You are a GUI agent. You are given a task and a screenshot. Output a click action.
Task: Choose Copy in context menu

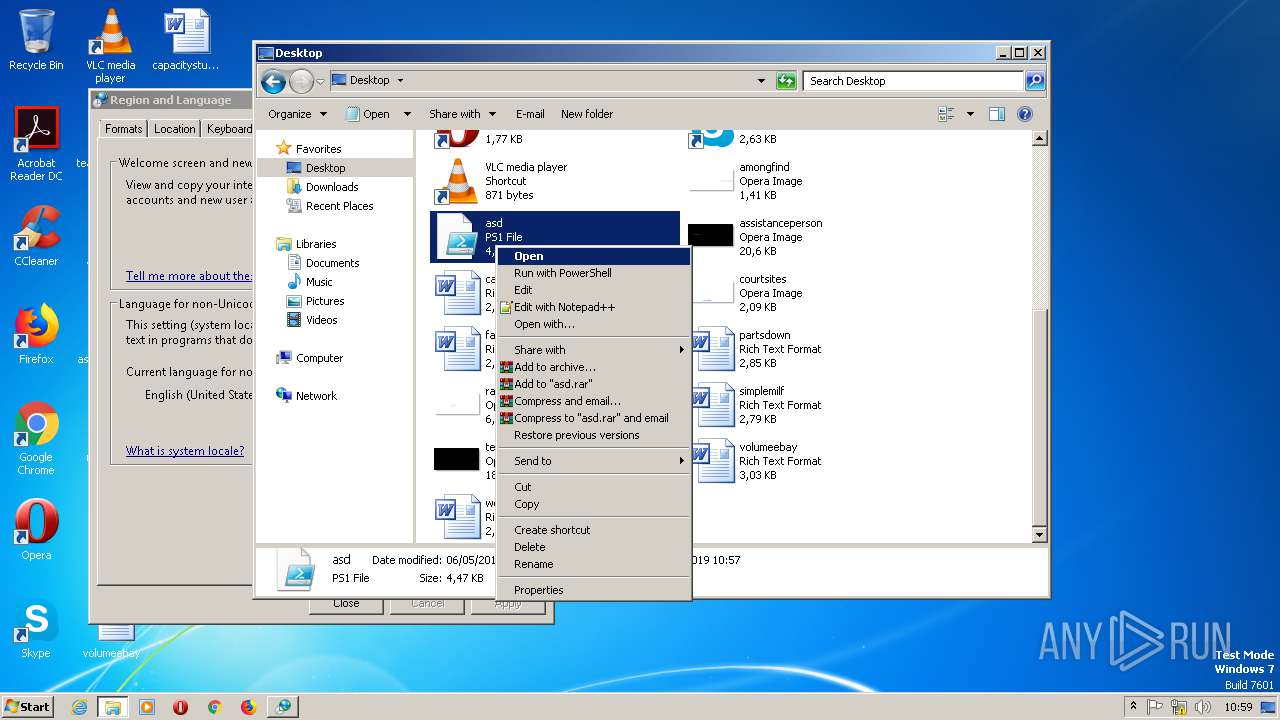(594, 504)
